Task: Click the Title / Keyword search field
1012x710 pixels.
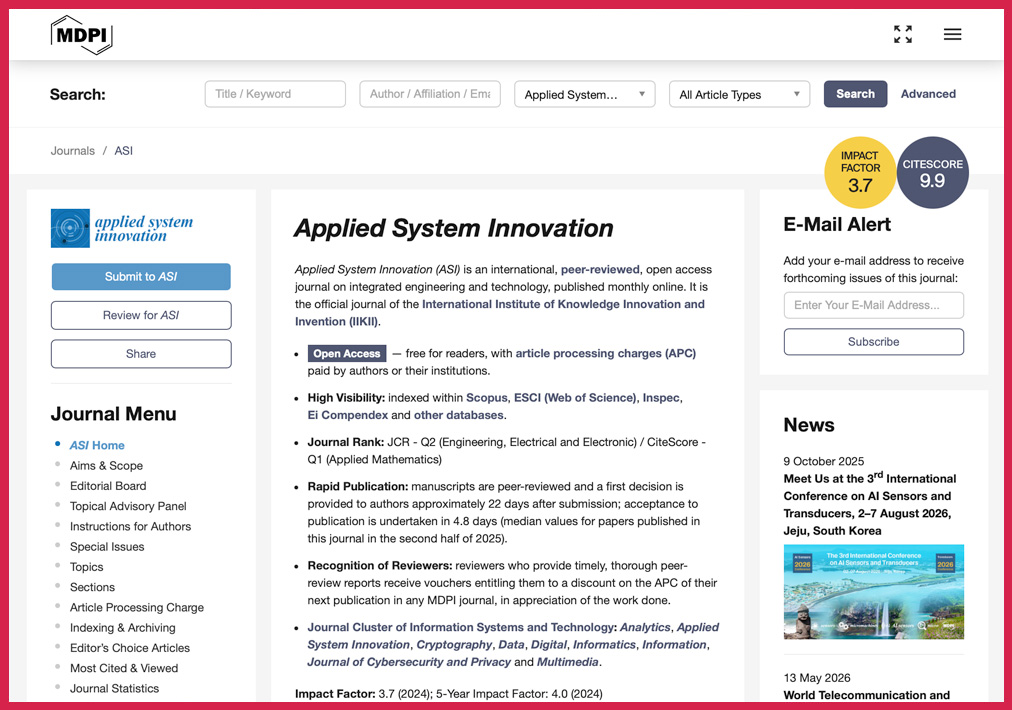Action: (x=275, y=94)
